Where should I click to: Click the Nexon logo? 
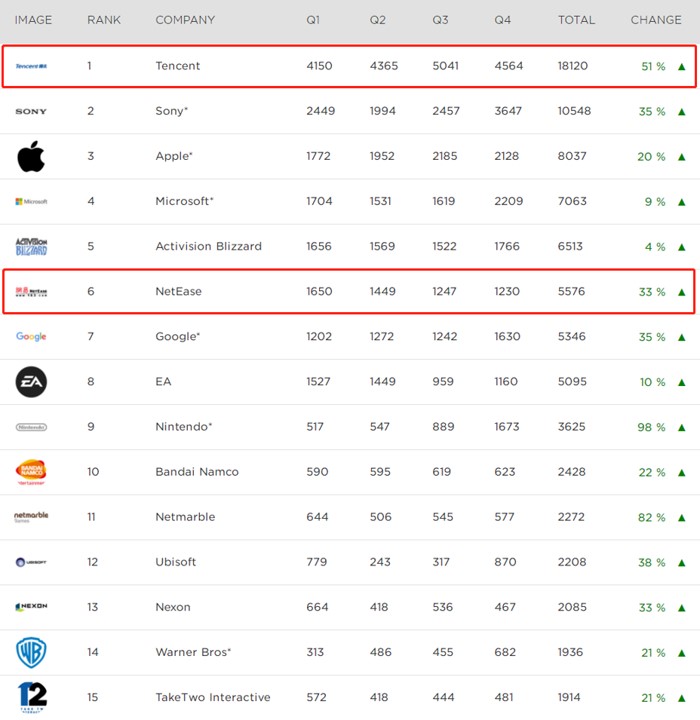click(x=31, y=607)
